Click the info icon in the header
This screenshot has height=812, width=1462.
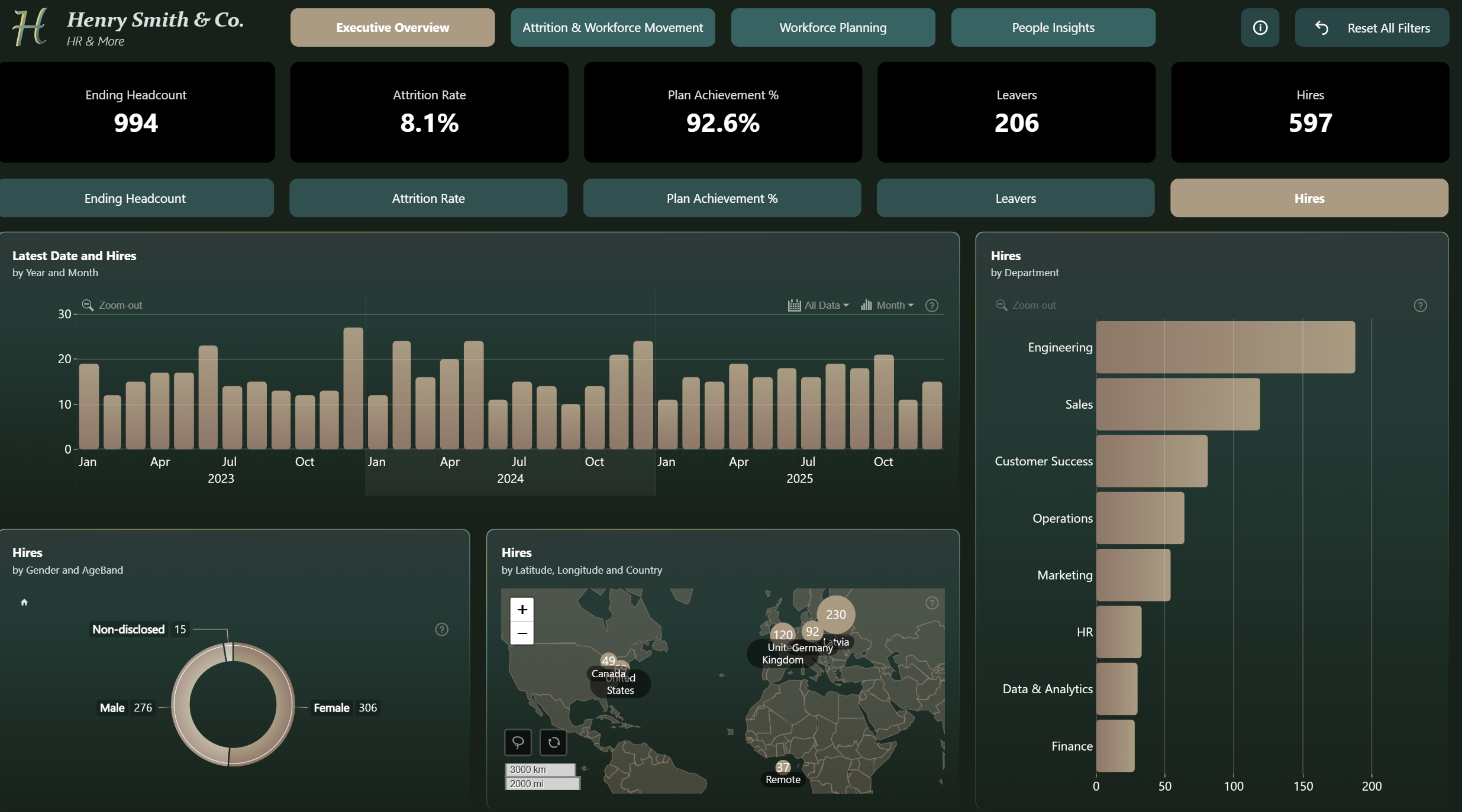[1260, 28]
